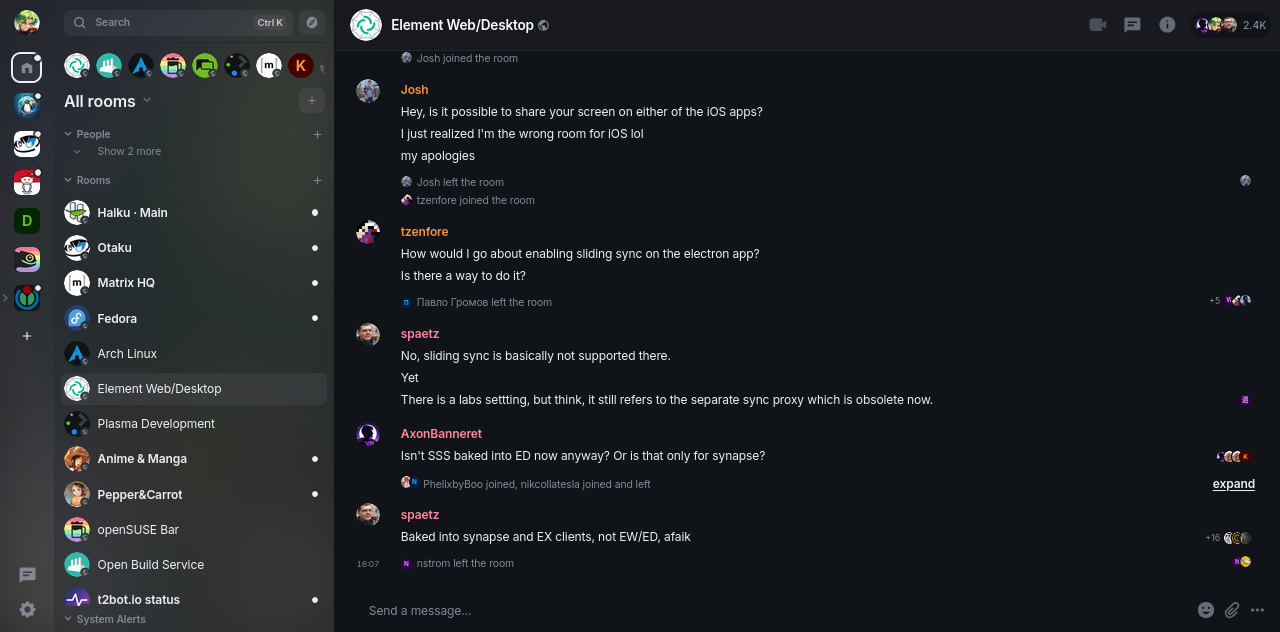Screen dimensions: 1280x632
Task: Expand the System Alerts section
Action: click(68, 619)
